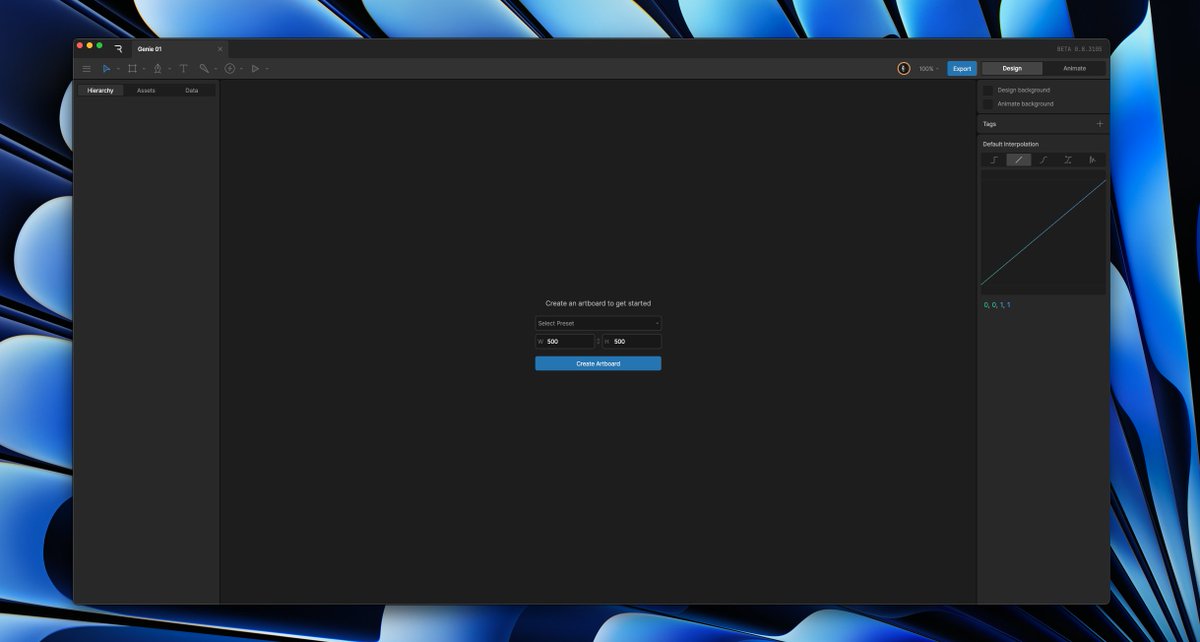Click the interpolation curve graph
Image resolution: width=1200 pixels, height=642 pixels.
pyautogui.click(x=1043, y=231)
